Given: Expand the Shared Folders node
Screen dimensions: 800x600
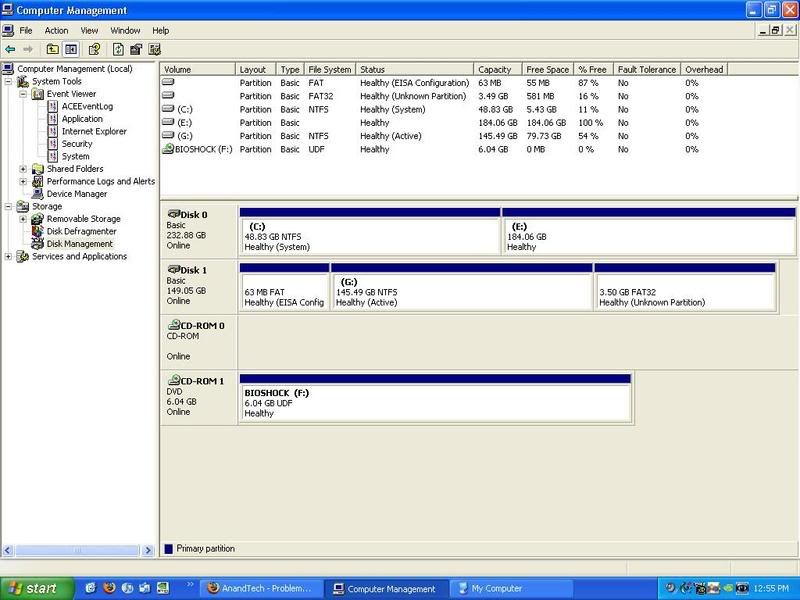Looking at the screenshot, I should pos(23,169).
